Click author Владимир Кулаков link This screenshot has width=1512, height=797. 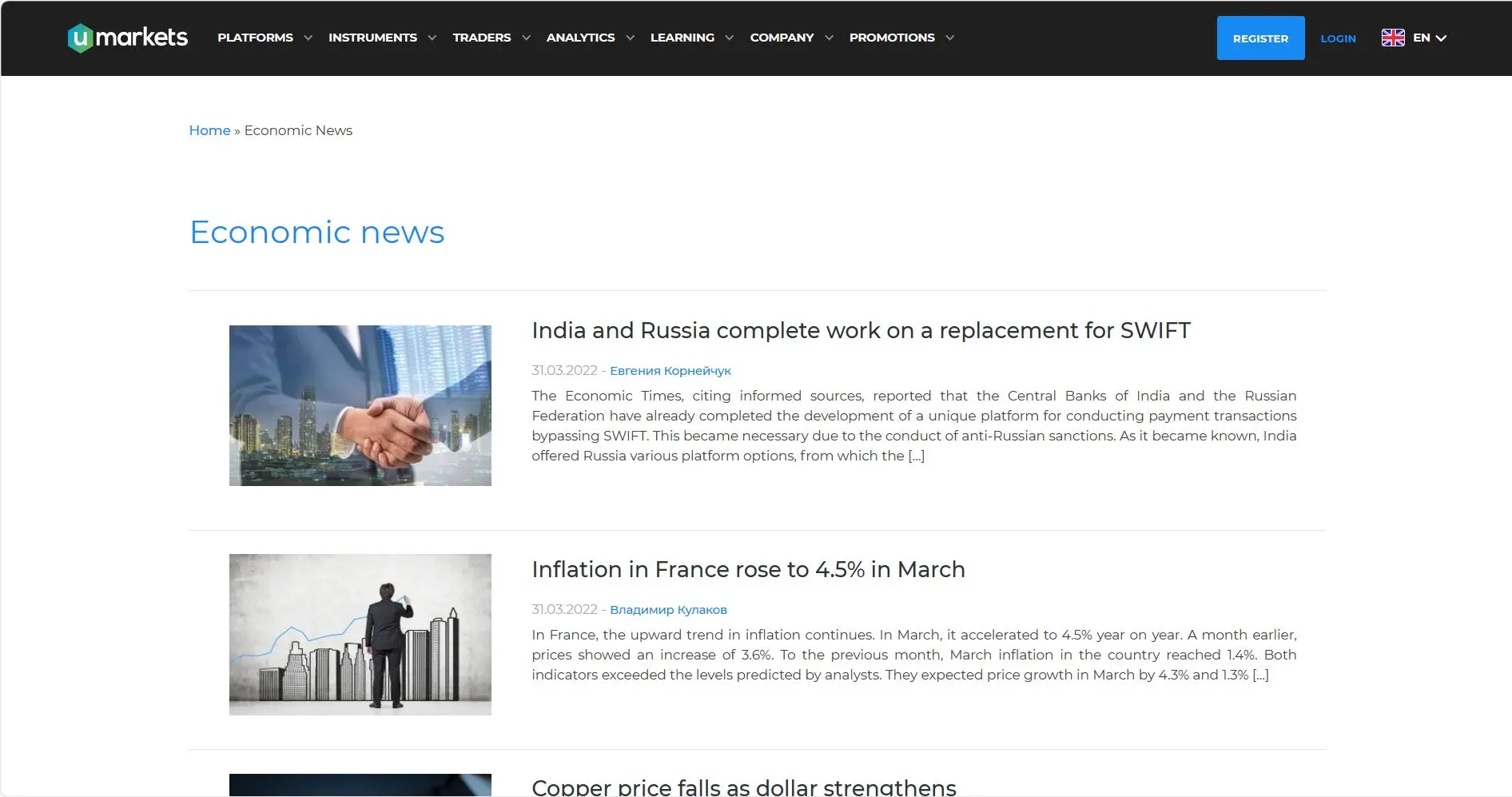coord(668,610)
